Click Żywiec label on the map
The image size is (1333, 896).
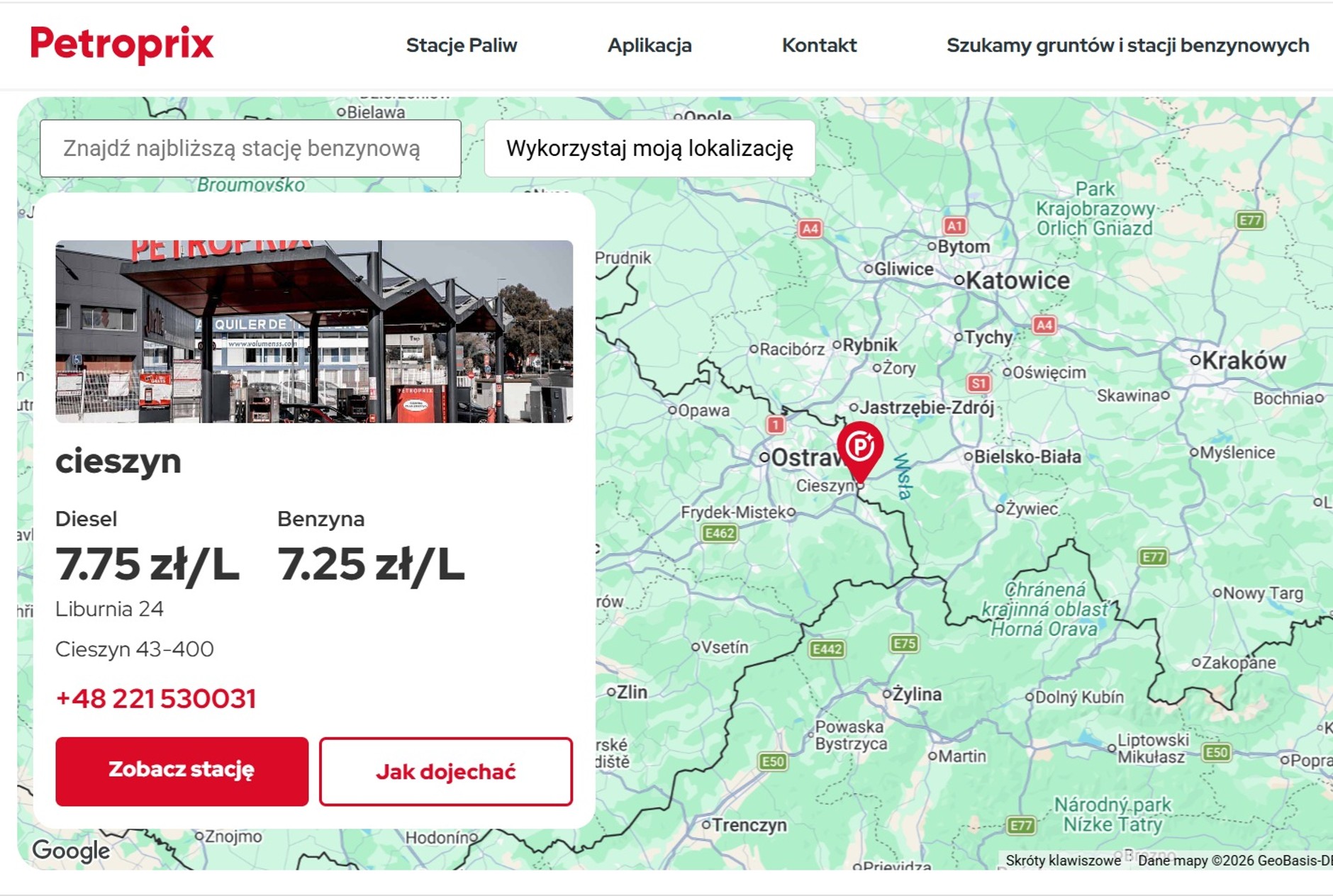[1032, 508]
